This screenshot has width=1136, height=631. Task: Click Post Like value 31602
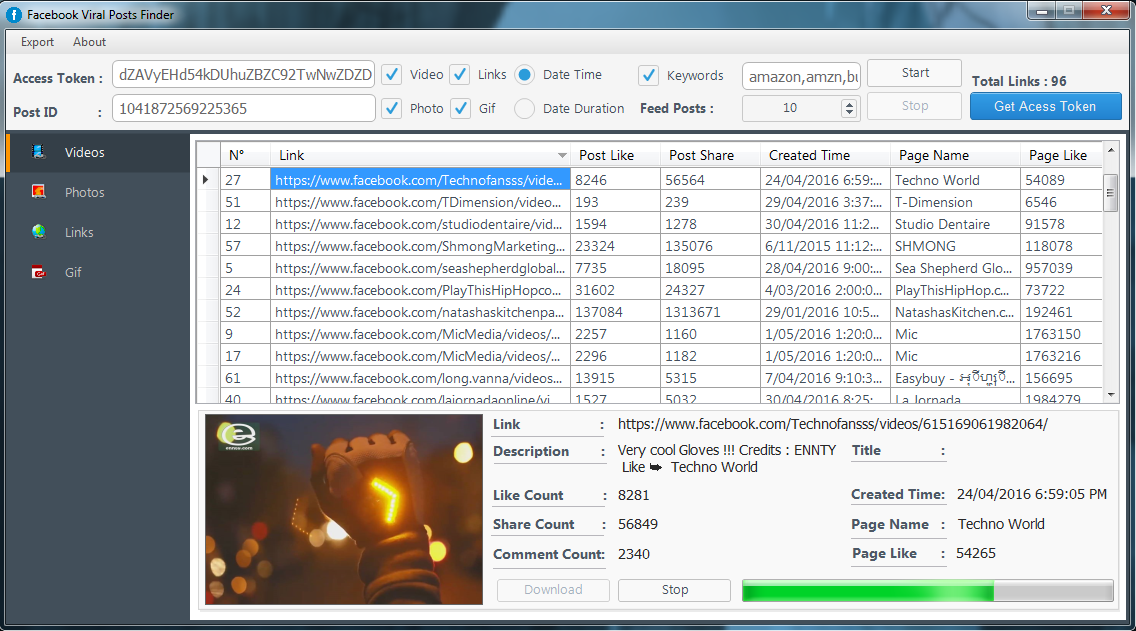click(615, 290)
